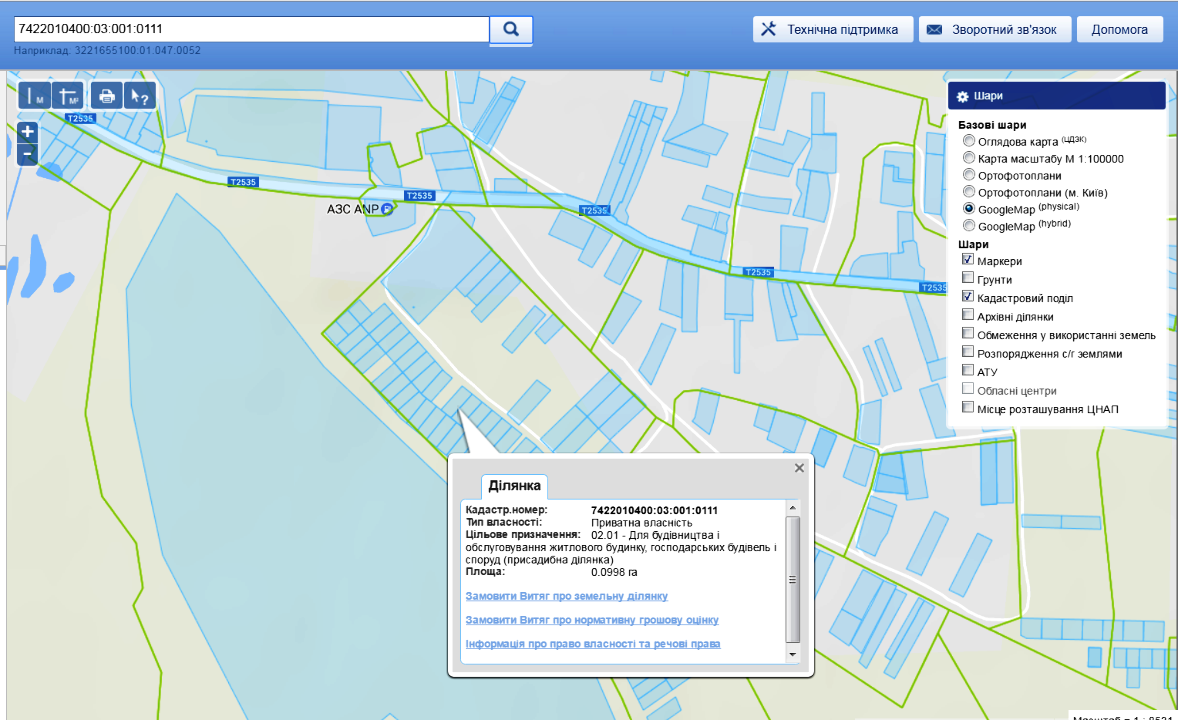
Task: Click the Шари panel header
Action: pos(1056,96)
